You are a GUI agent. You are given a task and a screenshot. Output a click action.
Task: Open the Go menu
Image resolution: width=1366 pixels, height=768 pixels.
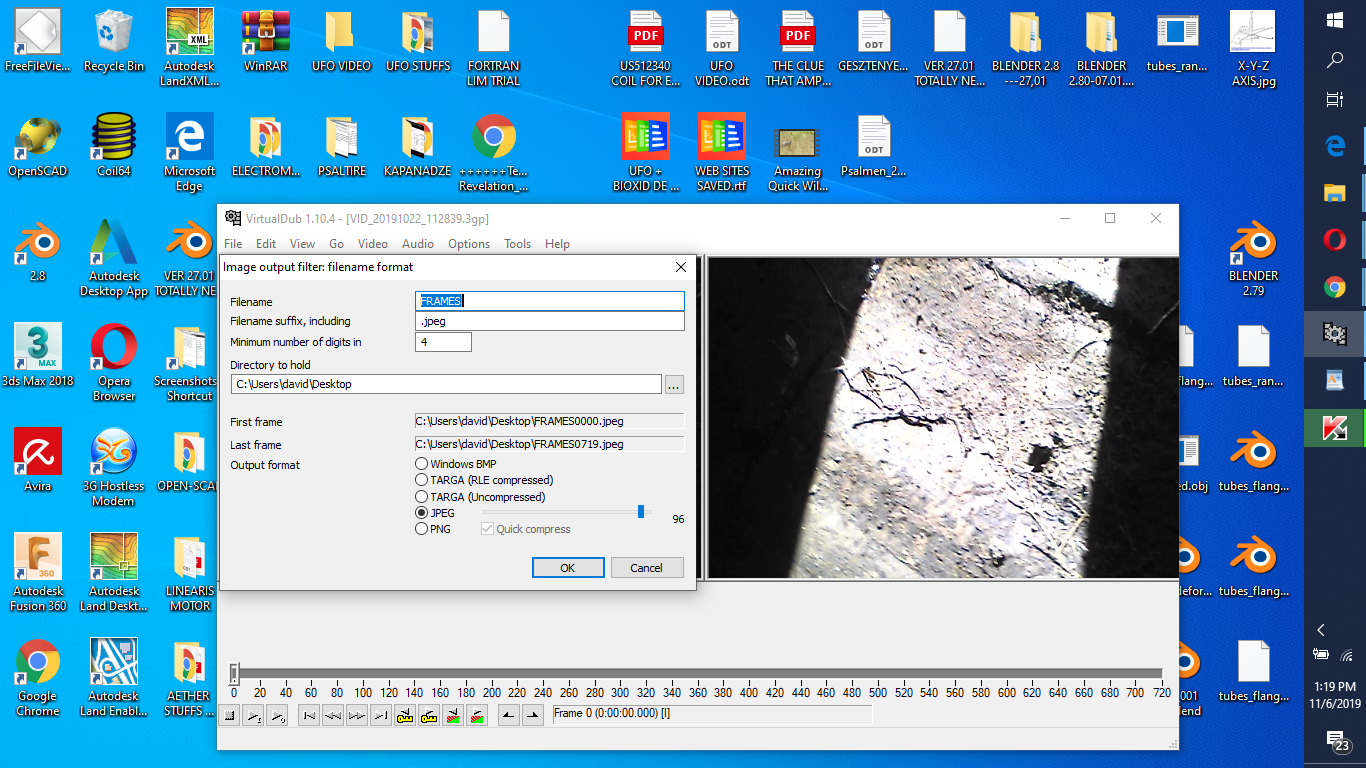pyautogui.click(x=337, y=244)
